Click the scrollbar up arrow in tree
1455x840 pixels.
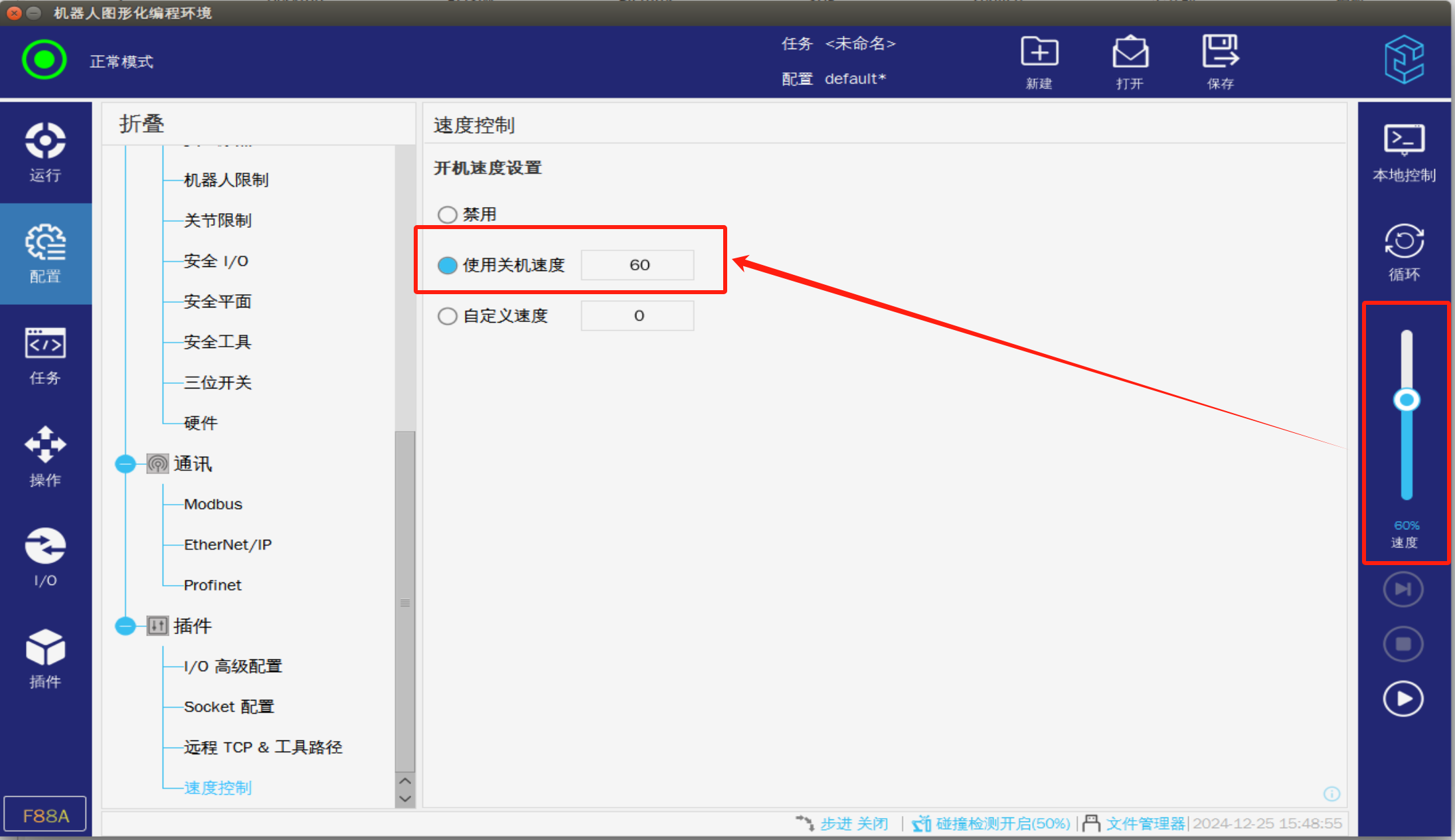pyautogui.click(x=405, y=781)
